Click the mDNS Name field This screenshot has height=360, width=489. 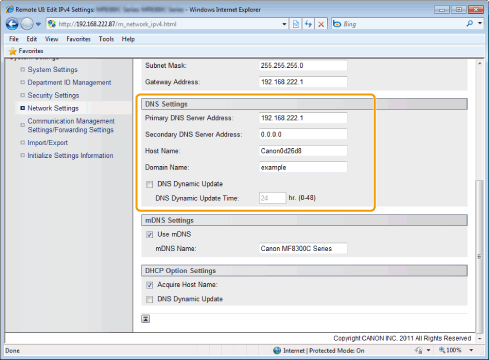click(303, 248)
